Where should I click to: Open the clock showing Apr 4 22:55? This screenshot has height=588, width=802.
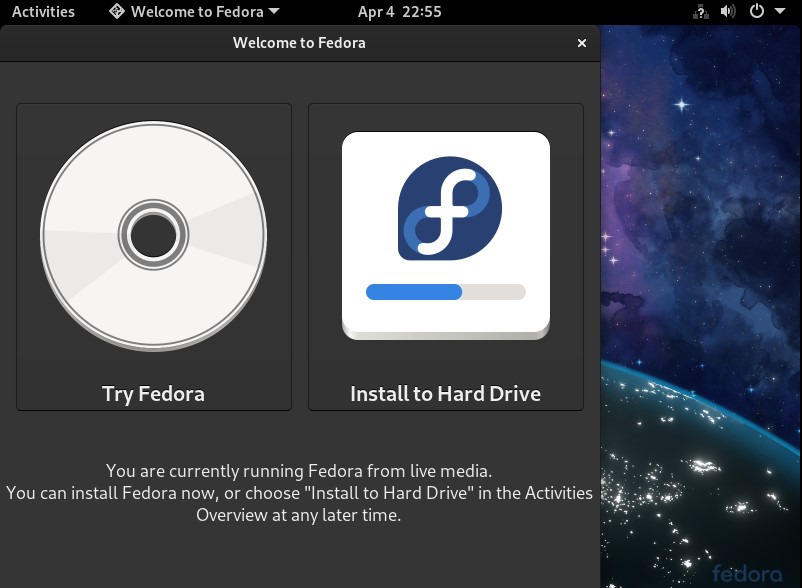coord(399,11)
